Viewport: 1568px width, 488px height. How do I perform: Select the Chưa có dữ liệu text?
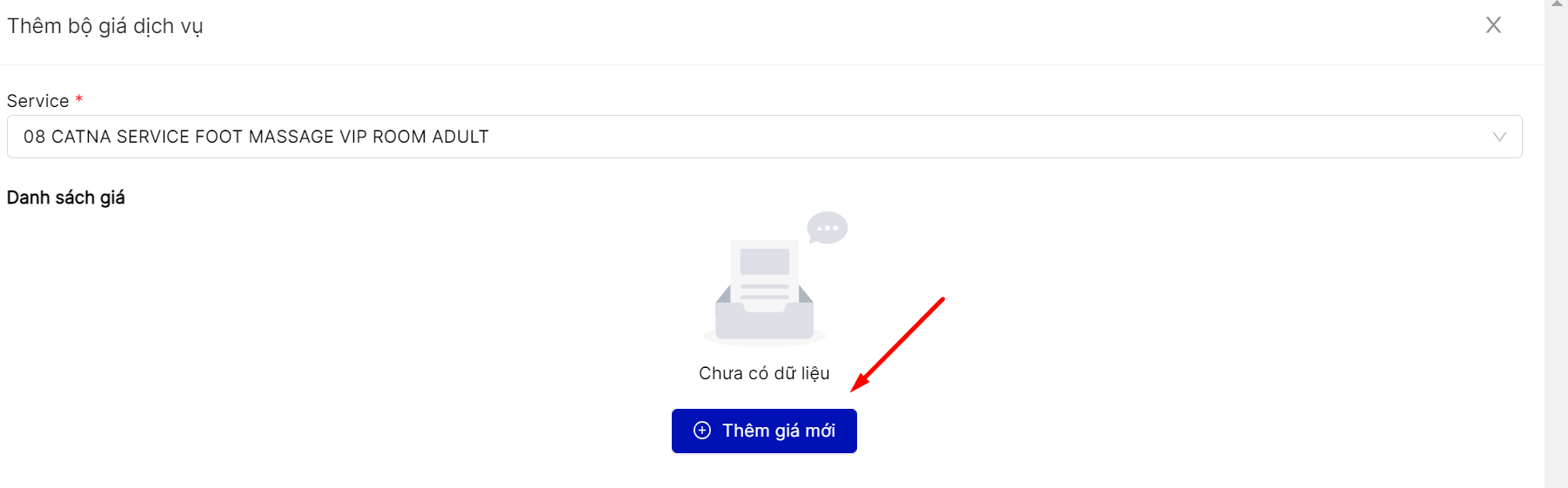pos(764,373)
